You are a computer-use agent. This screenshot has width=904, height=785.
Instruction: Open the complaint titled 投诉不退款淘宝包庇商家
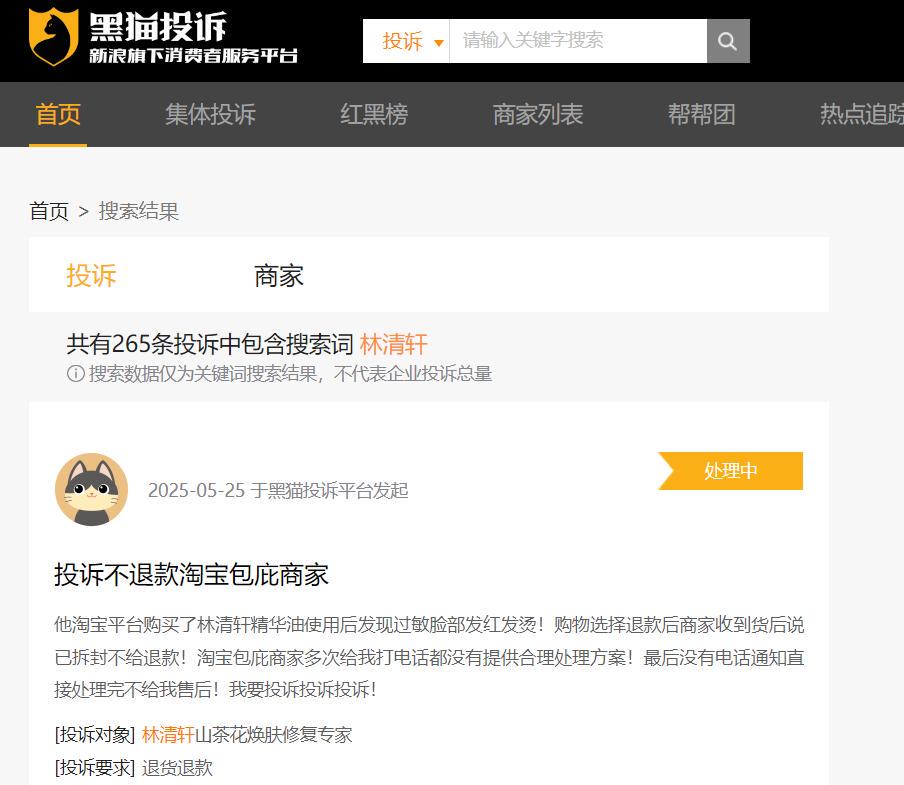191,575
